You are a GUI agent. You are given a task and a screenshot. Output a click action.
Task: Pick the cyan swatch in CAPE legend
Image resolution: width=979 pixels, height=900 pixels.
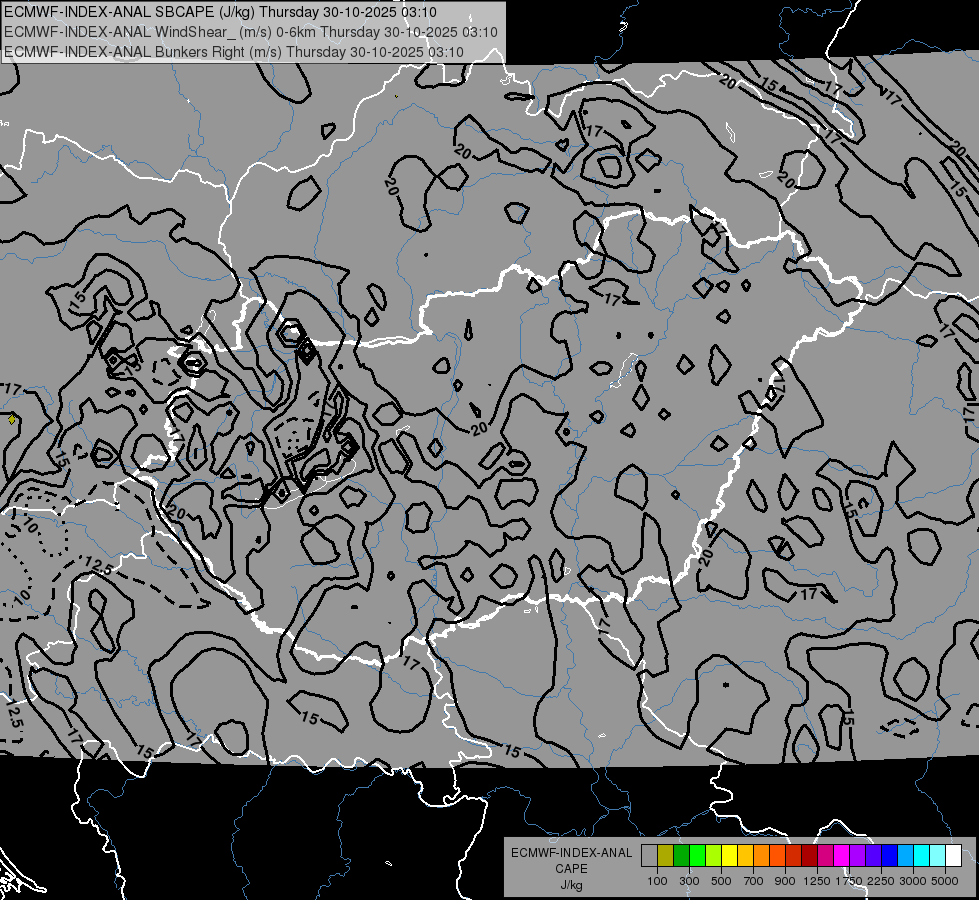click(922, 856)
